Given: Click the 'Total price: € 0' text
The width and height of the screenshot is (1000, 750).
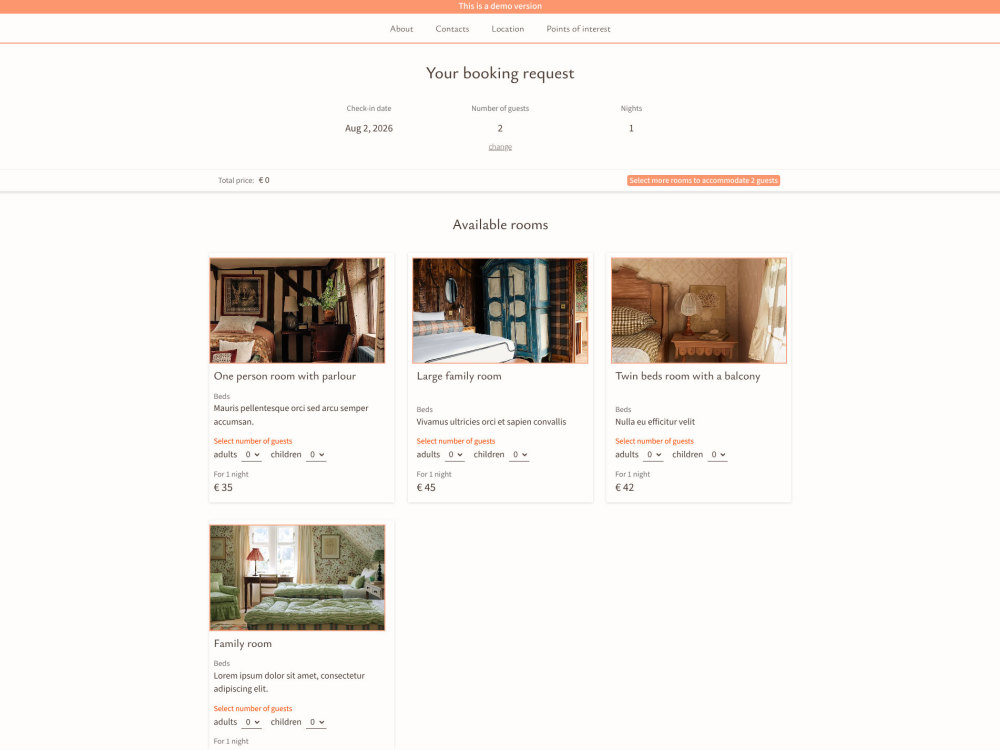Looking at the screenshot, I should coord(244,180).
